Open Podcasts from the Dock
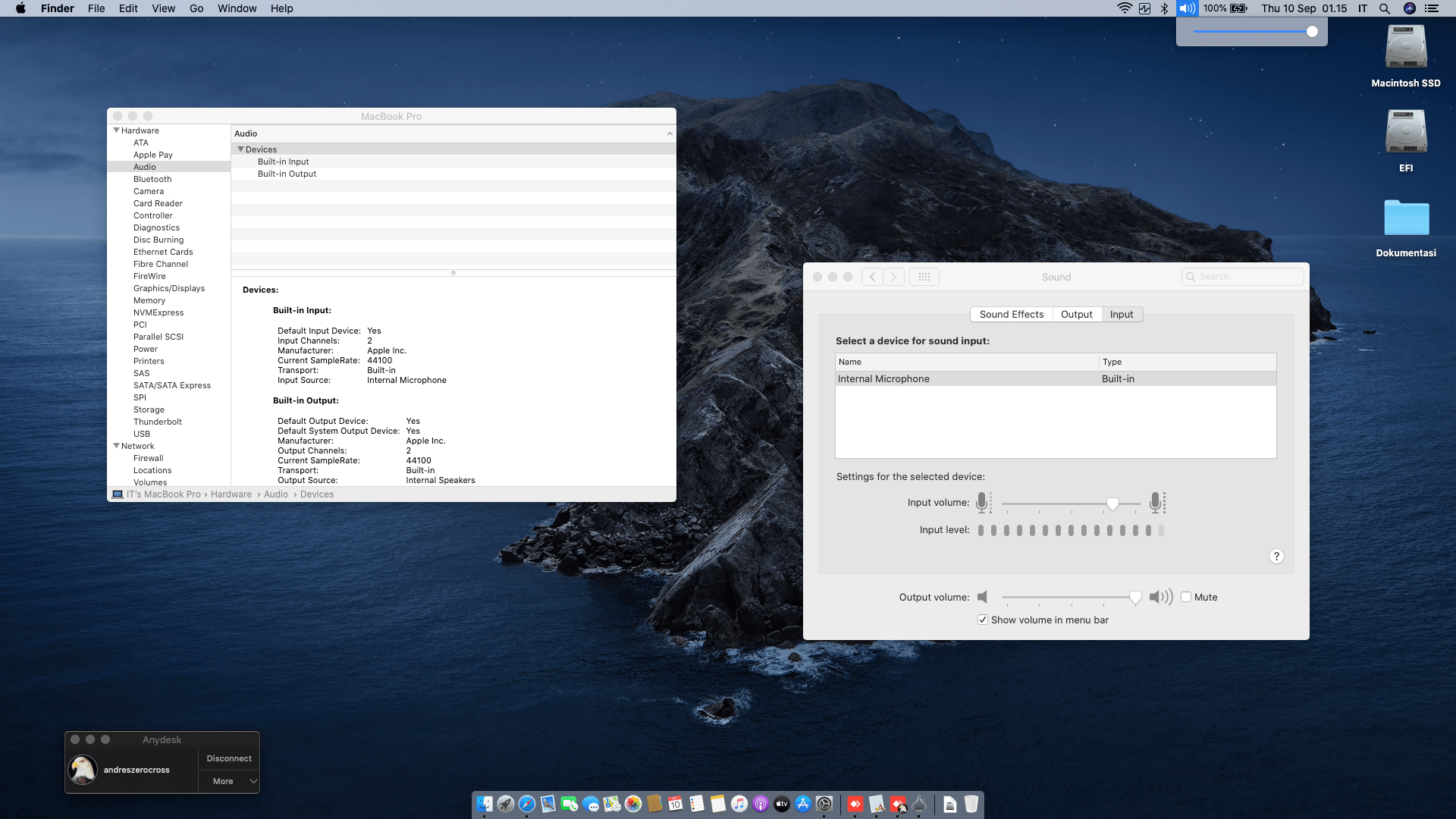Image resolution: width=1456 pixels, height=819 pixels. click(761, 804)
